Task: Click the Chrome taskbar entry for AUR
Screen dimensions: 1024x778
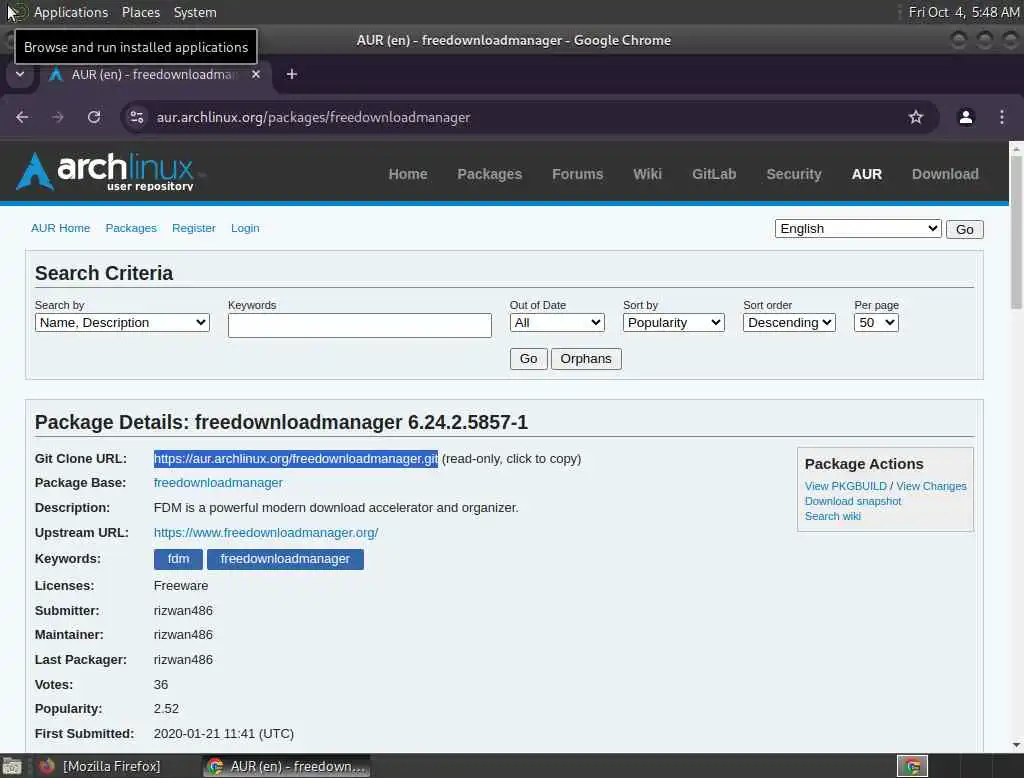Action: point(286,766)
